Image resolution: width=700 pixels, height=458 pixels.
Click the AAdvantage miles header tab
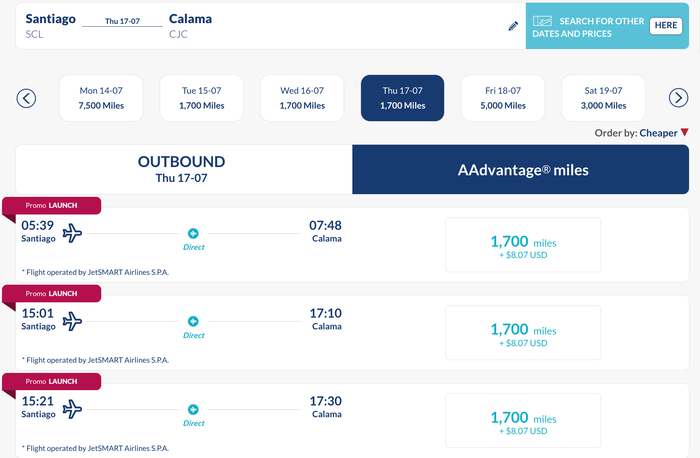pyautogui.click(x=521, y=170)
